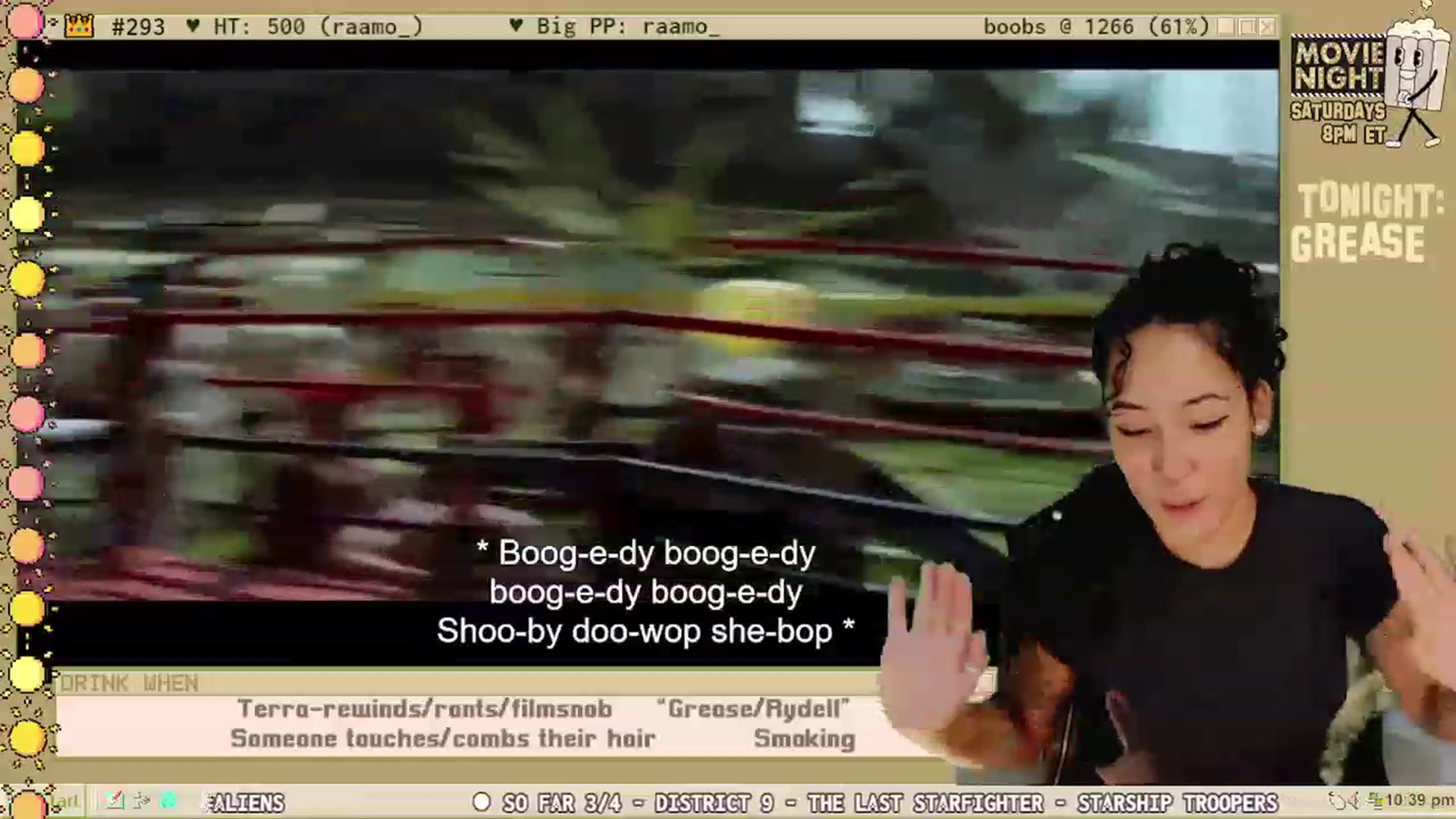Click STARSHIP TROOPERS in the ticker
The height and width of the screenshot is (819, 1456).
[x=1177, y=802]
